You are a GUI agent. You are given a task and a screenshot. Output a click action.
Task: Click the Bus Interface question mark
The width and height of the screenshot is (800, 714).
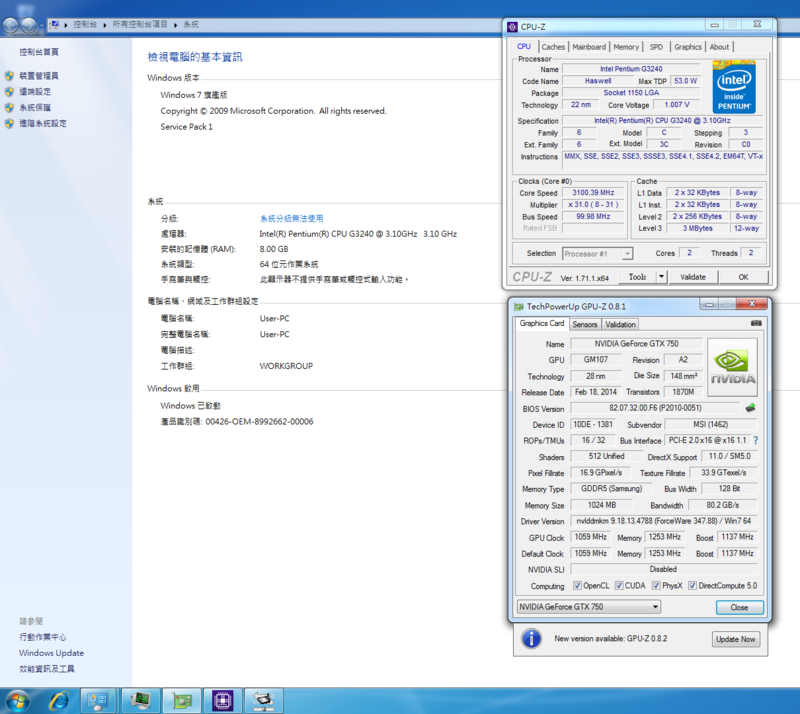[x=756, y=440]
